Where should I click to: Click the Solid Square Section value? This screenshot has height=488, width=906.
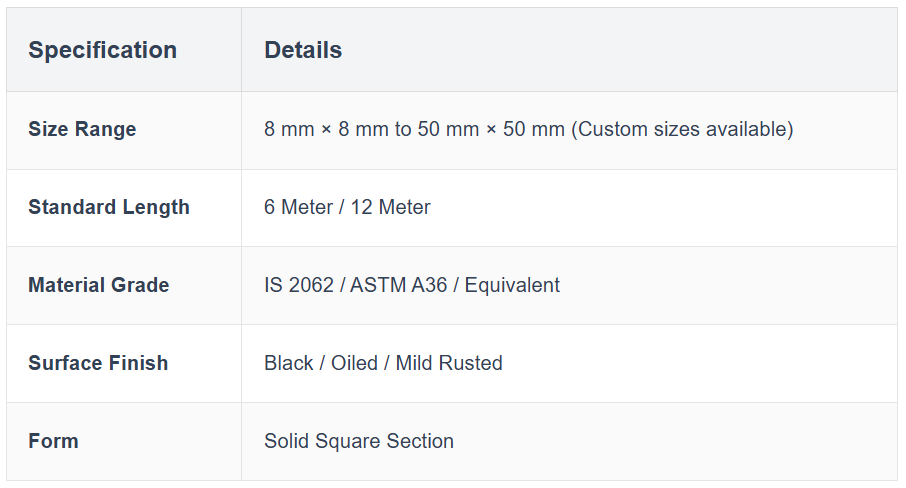click(x=359, y=441)
